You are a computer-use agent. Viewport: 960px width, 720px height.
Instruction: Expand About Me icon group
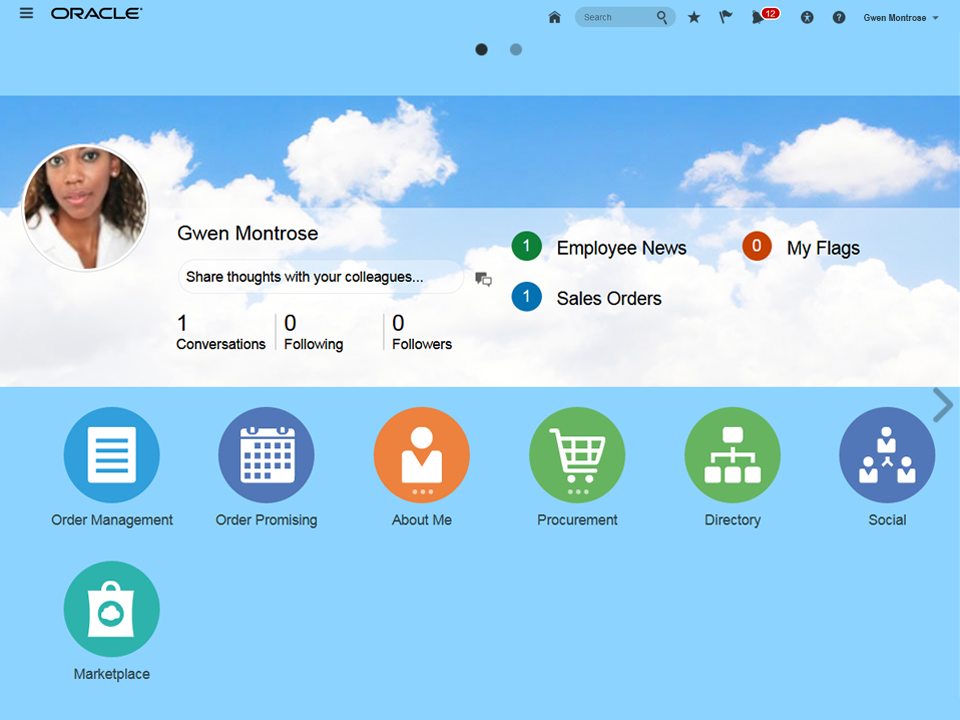point(422,455)
